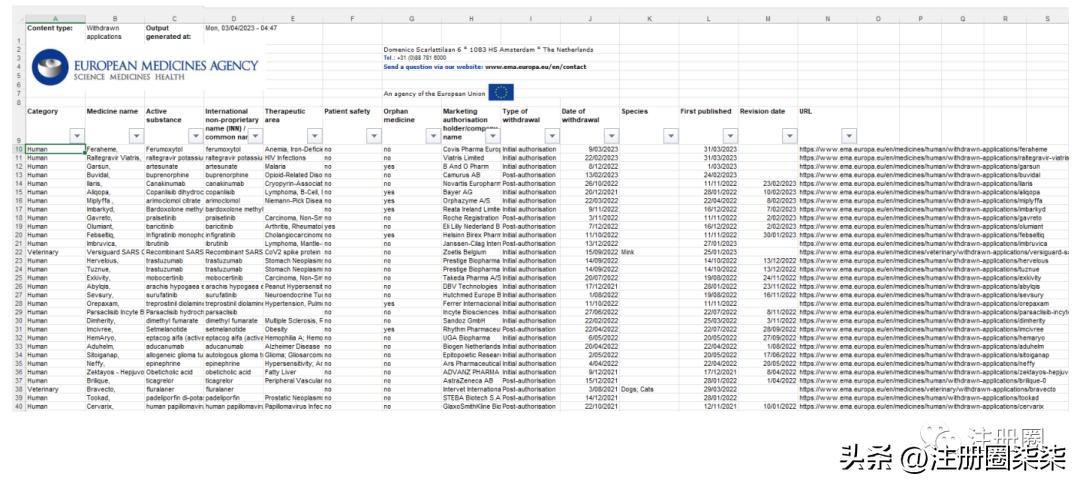Viewport: 1080px width, 486px height.
Task: Open the Category column filter dropdown
Action: pyautogui.click(x=76, y=135)
